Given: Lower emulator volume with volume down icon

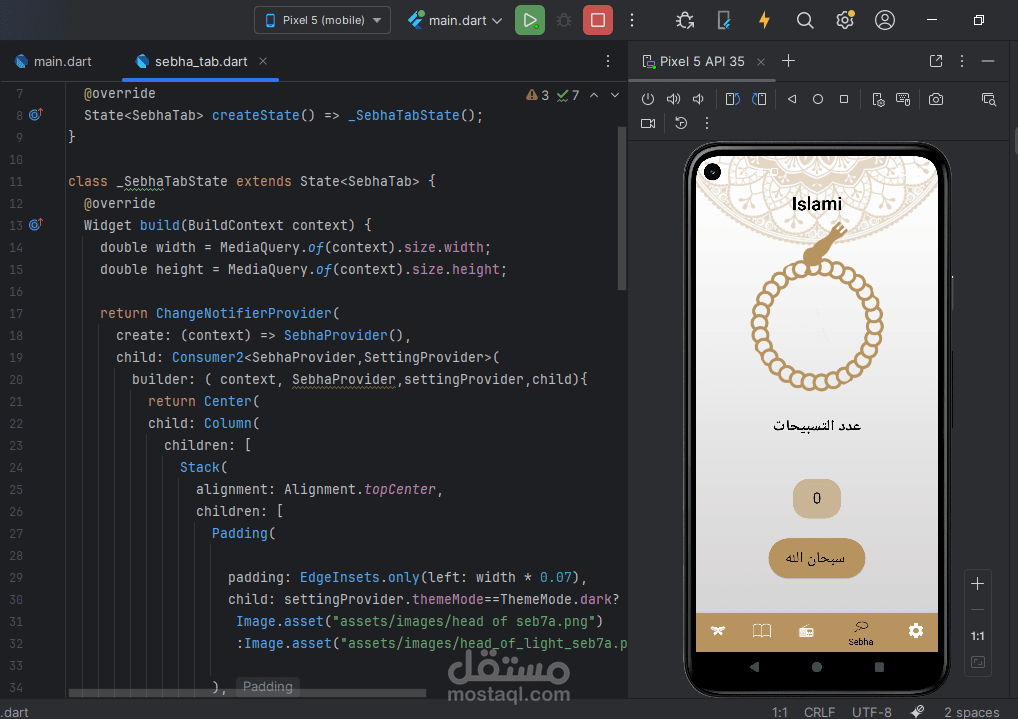Looking at the screenshot, I should click(x=699, y=99).
